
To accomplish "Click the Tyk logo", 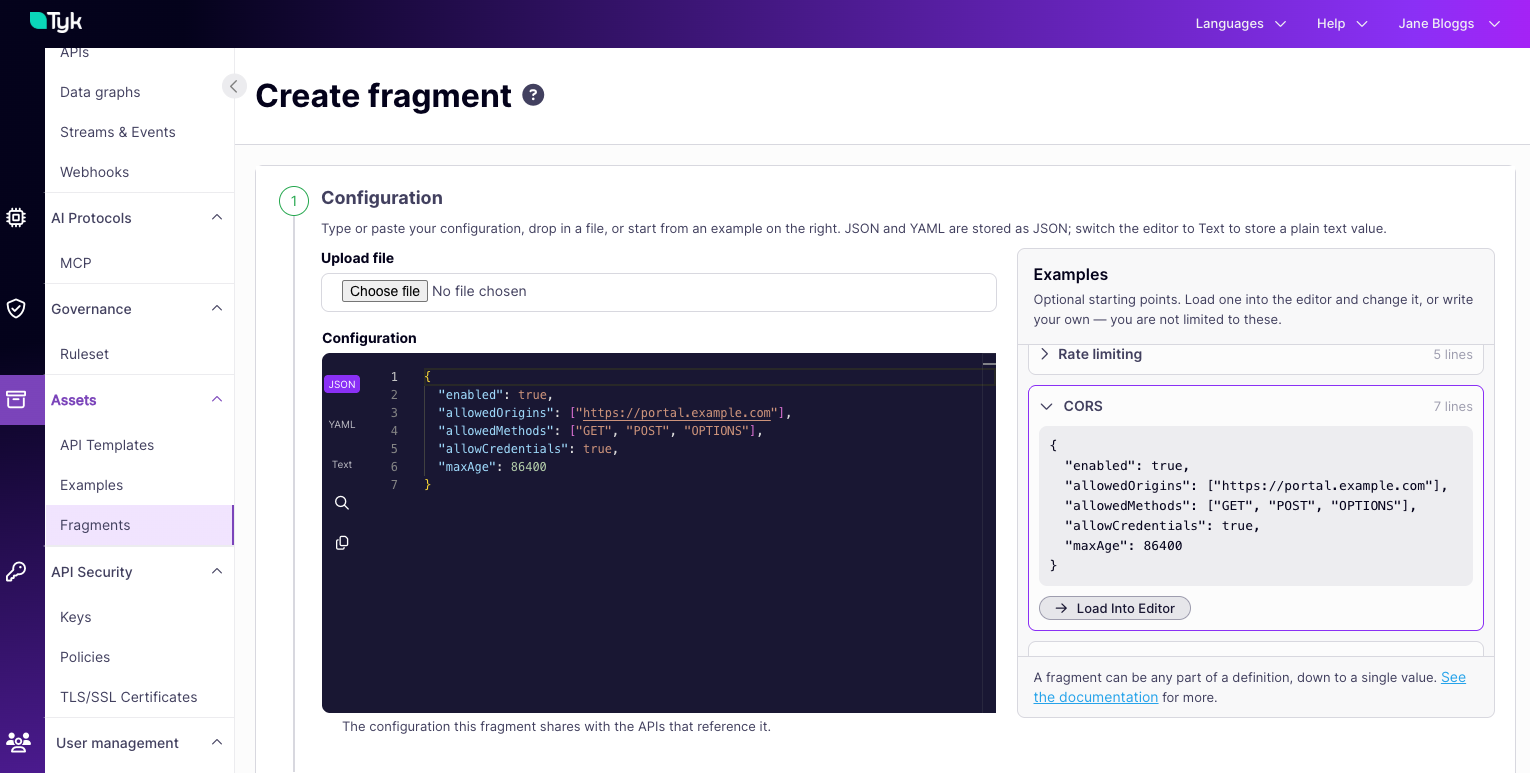I will pyautogui.click(x=56, y=21).
